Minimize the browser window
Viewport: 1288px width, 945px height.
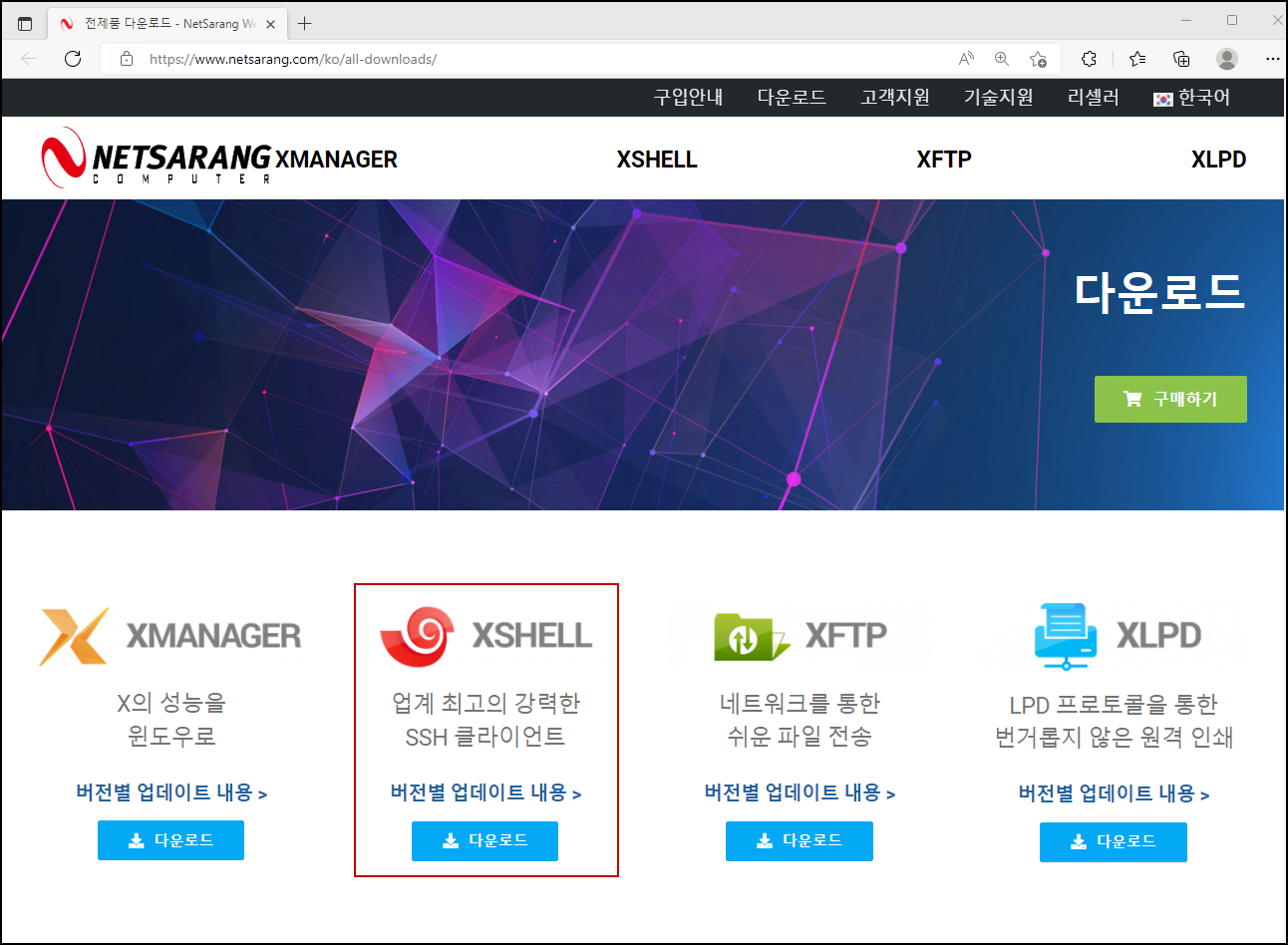pyautogui.click(x=1186, y=20)
